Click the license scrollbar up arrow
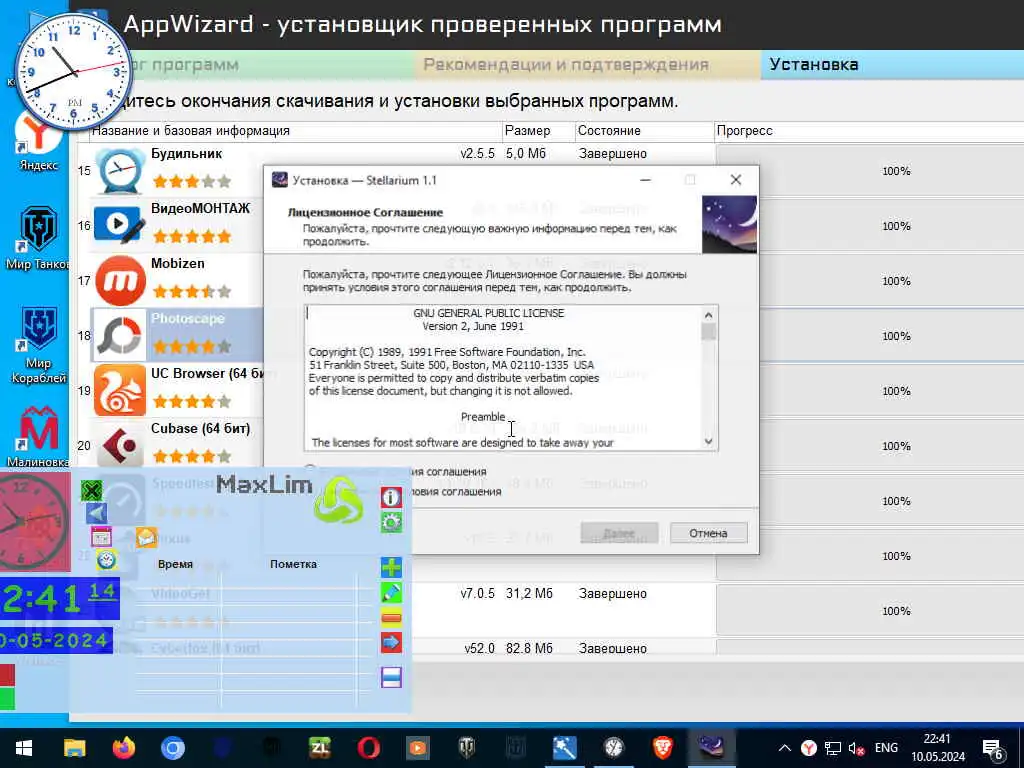This screenshot has width=1024, height=768. (709, 315)
